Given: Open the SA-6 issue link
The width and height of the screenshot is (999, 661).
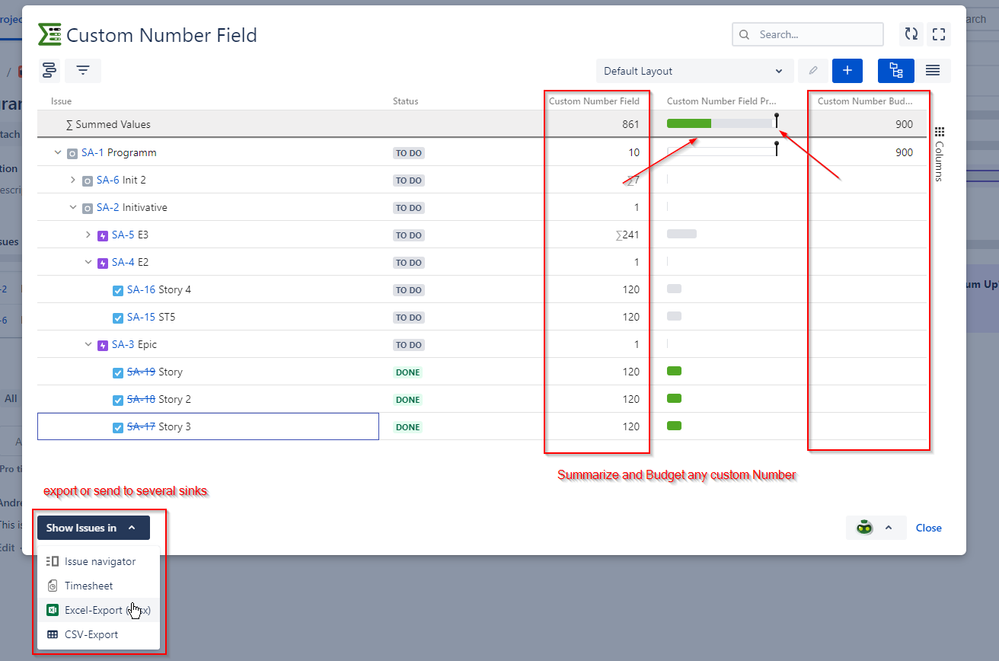Looking at the screenshot, I should click(x=108, y=180).
